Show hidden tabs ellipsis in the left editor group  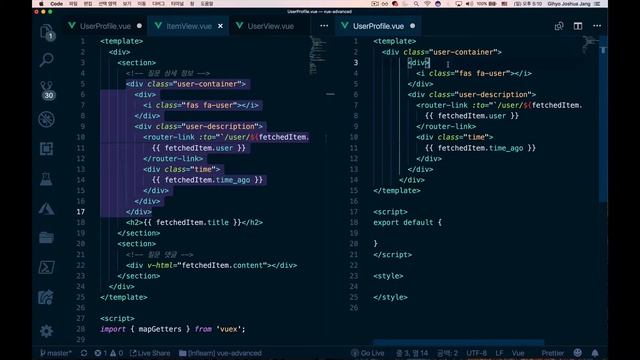[x=324, y=26]
